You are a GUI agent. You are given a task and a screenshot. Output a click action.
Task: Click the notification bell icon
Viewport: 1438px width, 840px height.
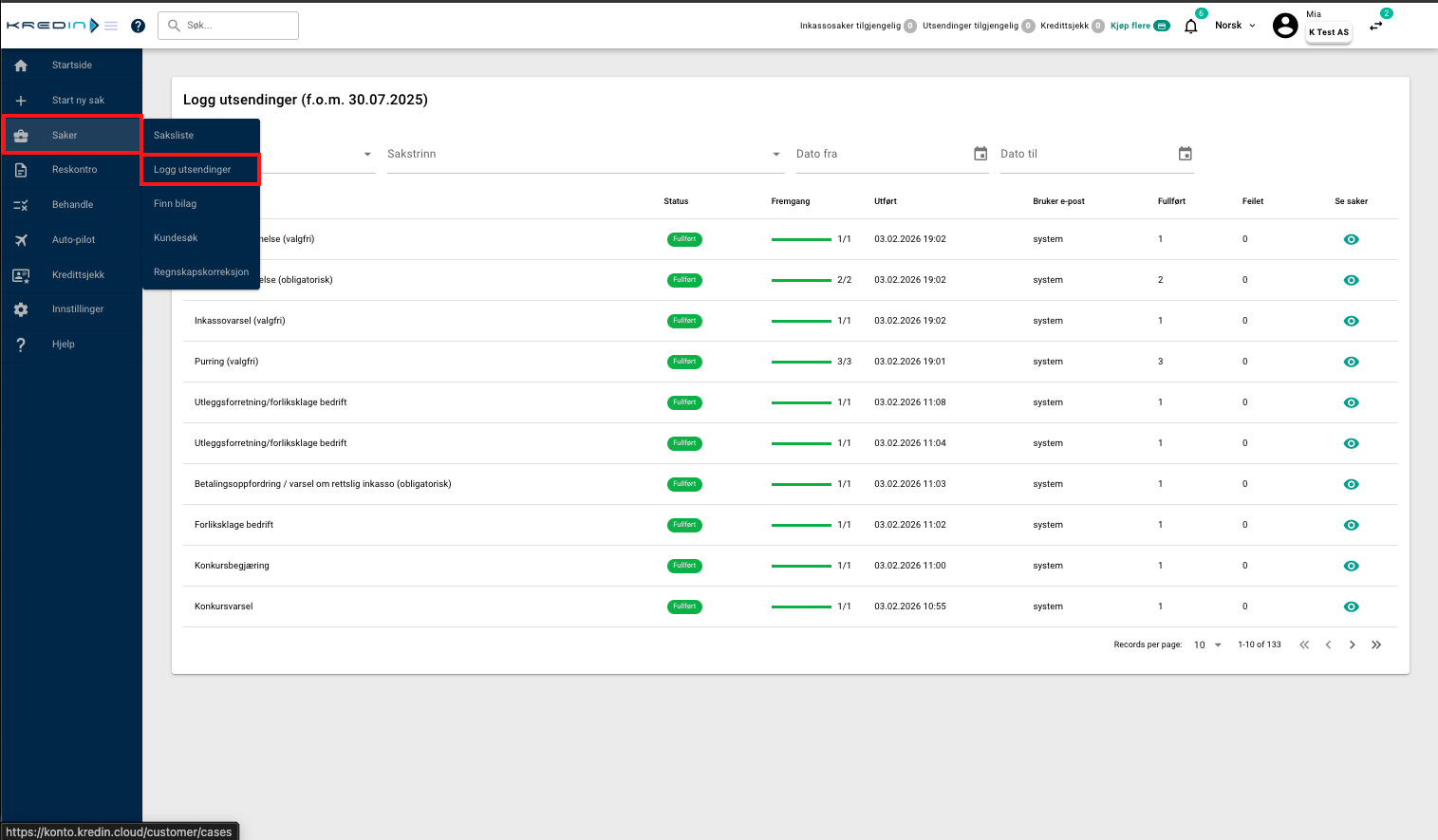click(1190, 27)
